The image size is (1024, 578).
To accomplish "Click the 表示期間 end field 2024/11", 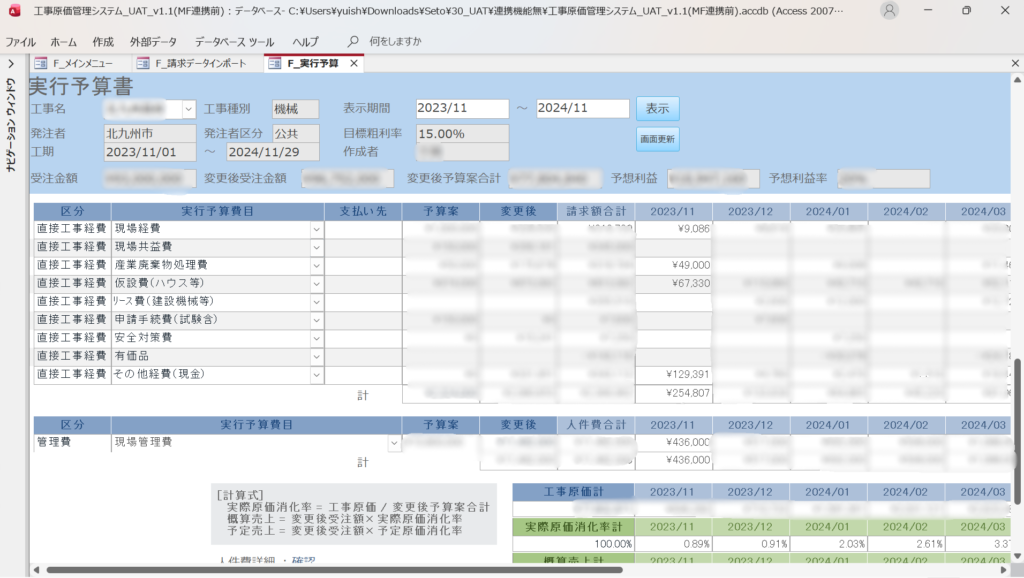I will coord(582,109).
